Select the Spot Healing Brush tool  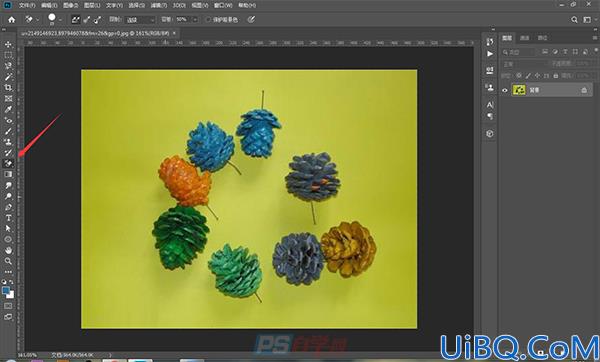[x=8, y=120]
